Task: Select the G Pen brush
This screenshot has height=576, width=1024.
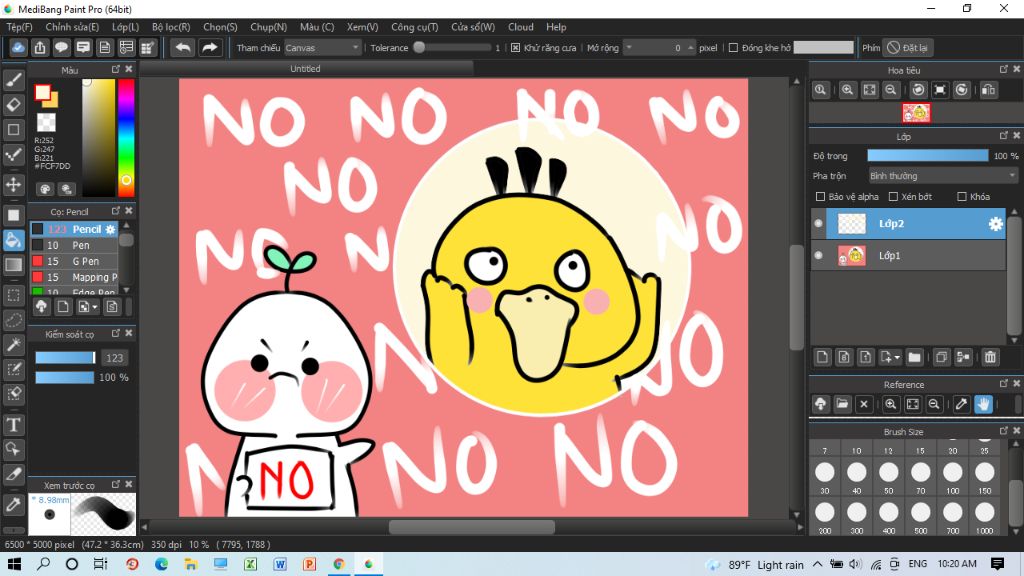Action: pyautogui.click(x=74, y=261)
